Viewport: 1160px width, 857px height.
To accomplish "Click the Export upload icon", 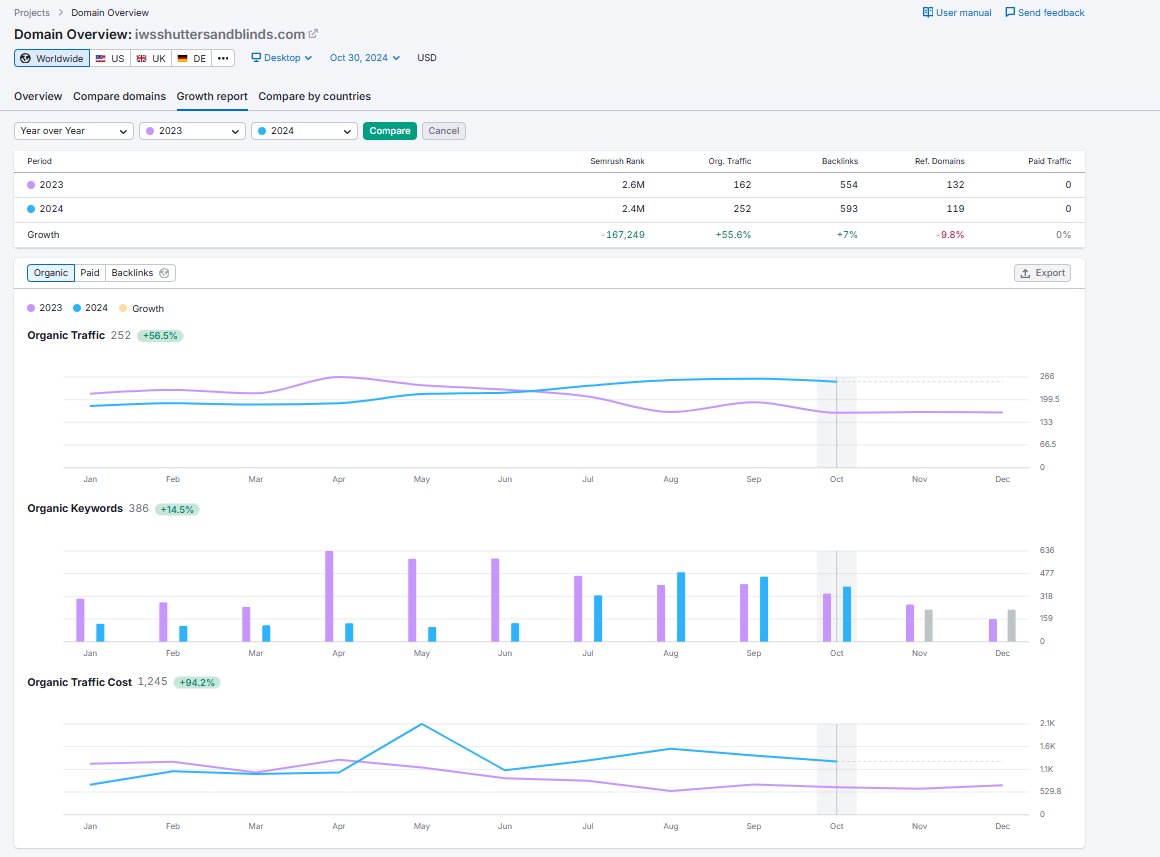I will coord(1025,273).
